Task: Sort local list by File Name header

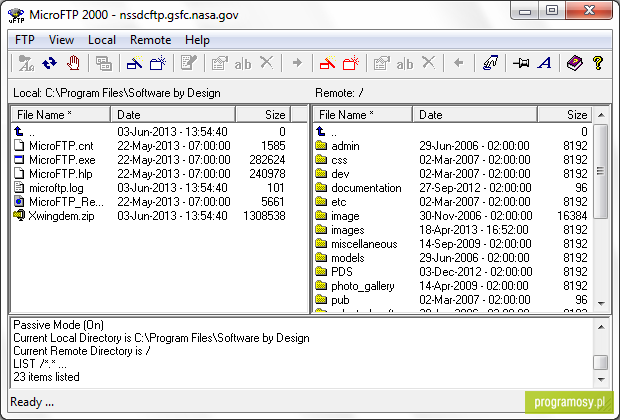Action: [x=60, y=115]
